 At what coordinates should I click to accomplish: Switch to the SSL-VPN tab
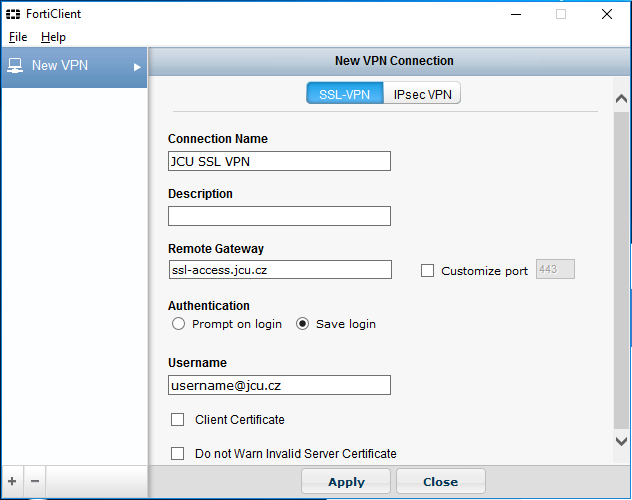(345, 94)
